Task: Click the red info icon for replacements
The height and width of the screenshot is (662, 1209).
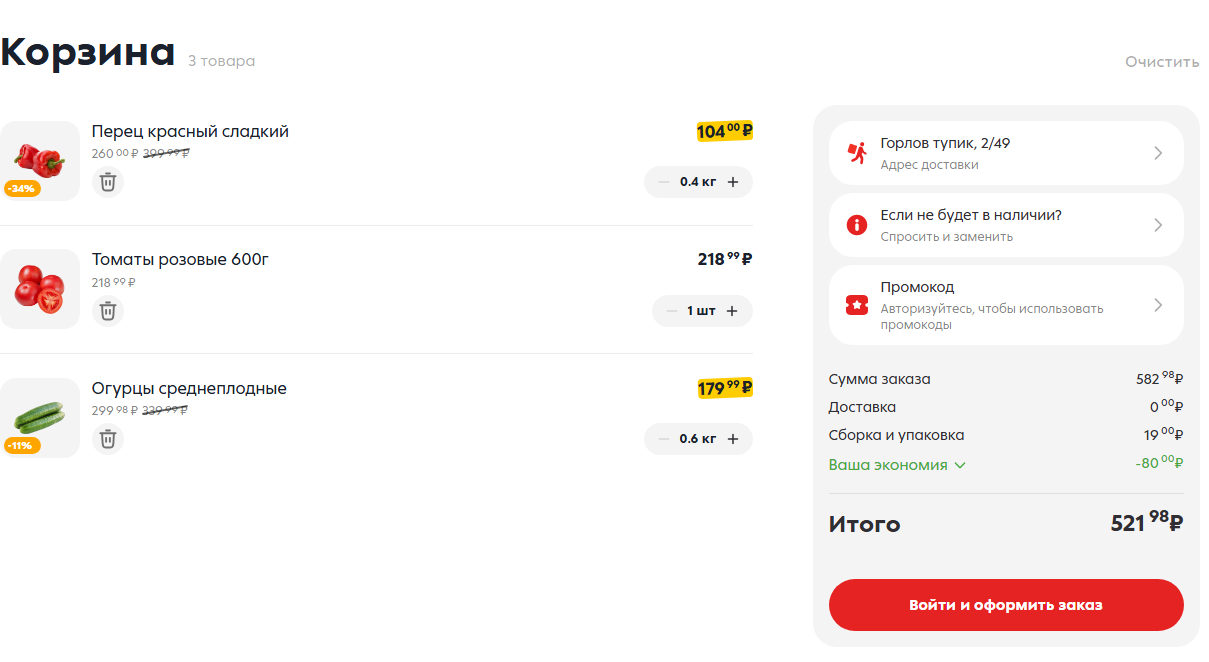Action: tap(856, 225)
